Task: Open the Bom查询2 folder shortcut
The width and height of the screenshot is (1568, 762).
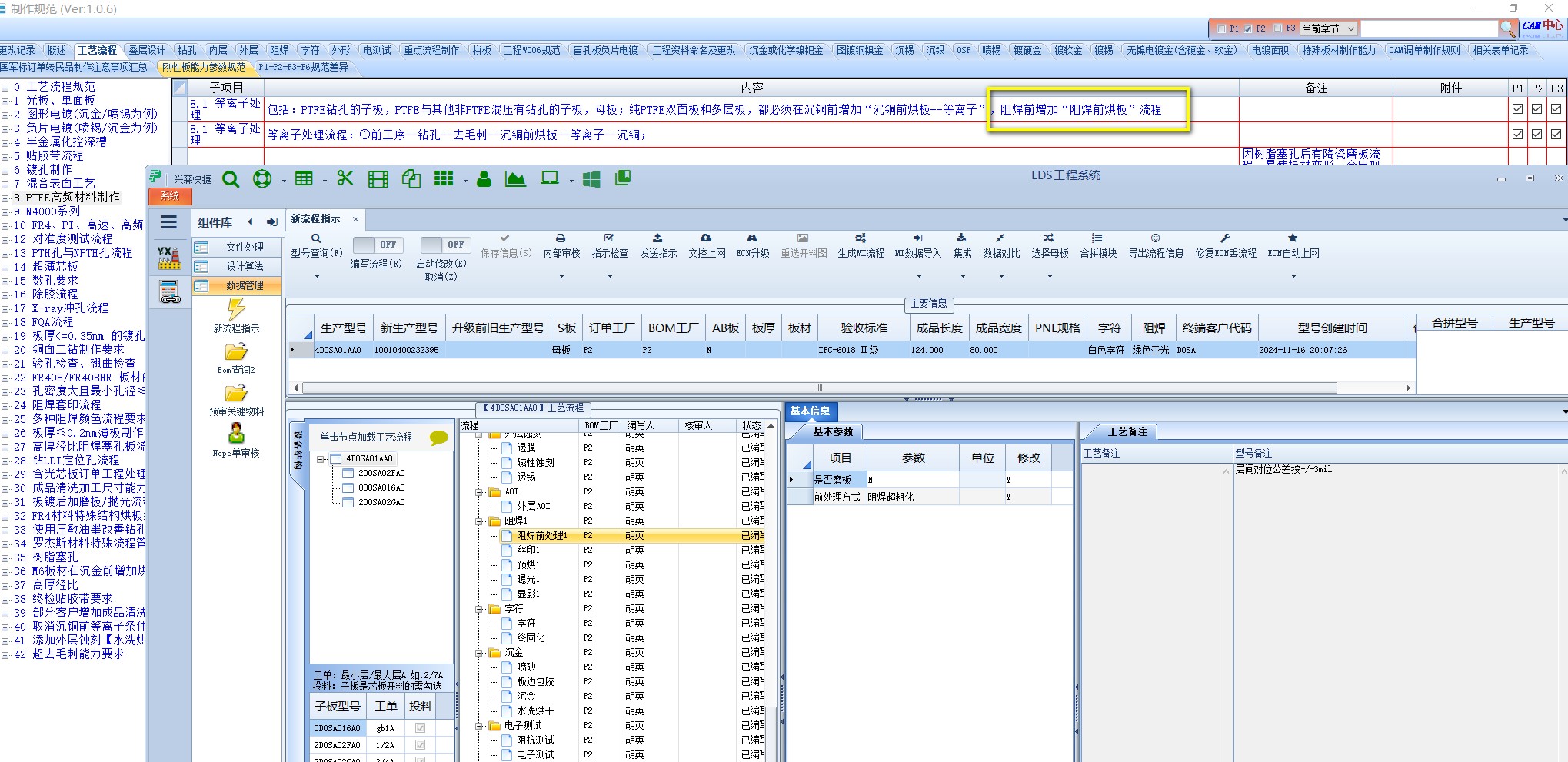Action: (236, 358)
